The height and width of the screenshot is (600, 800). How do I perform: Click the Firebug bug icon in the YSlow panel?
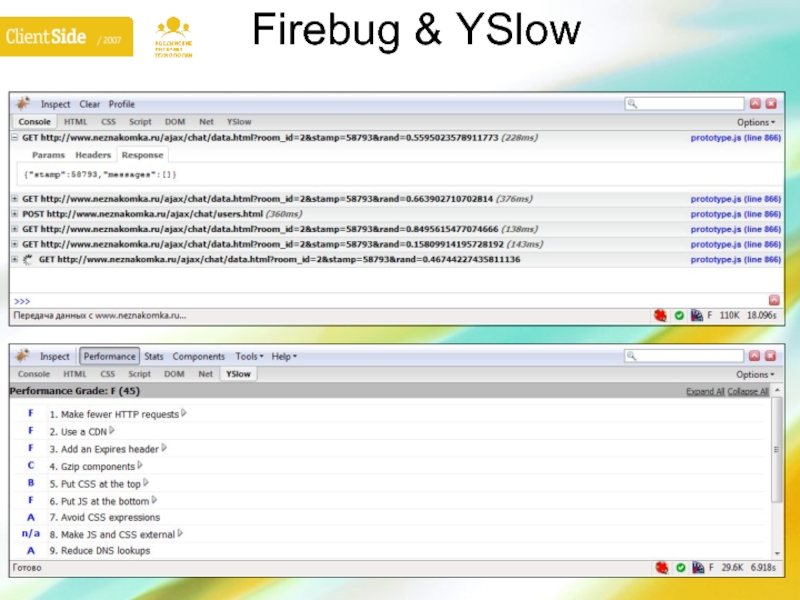pos(22,356)
